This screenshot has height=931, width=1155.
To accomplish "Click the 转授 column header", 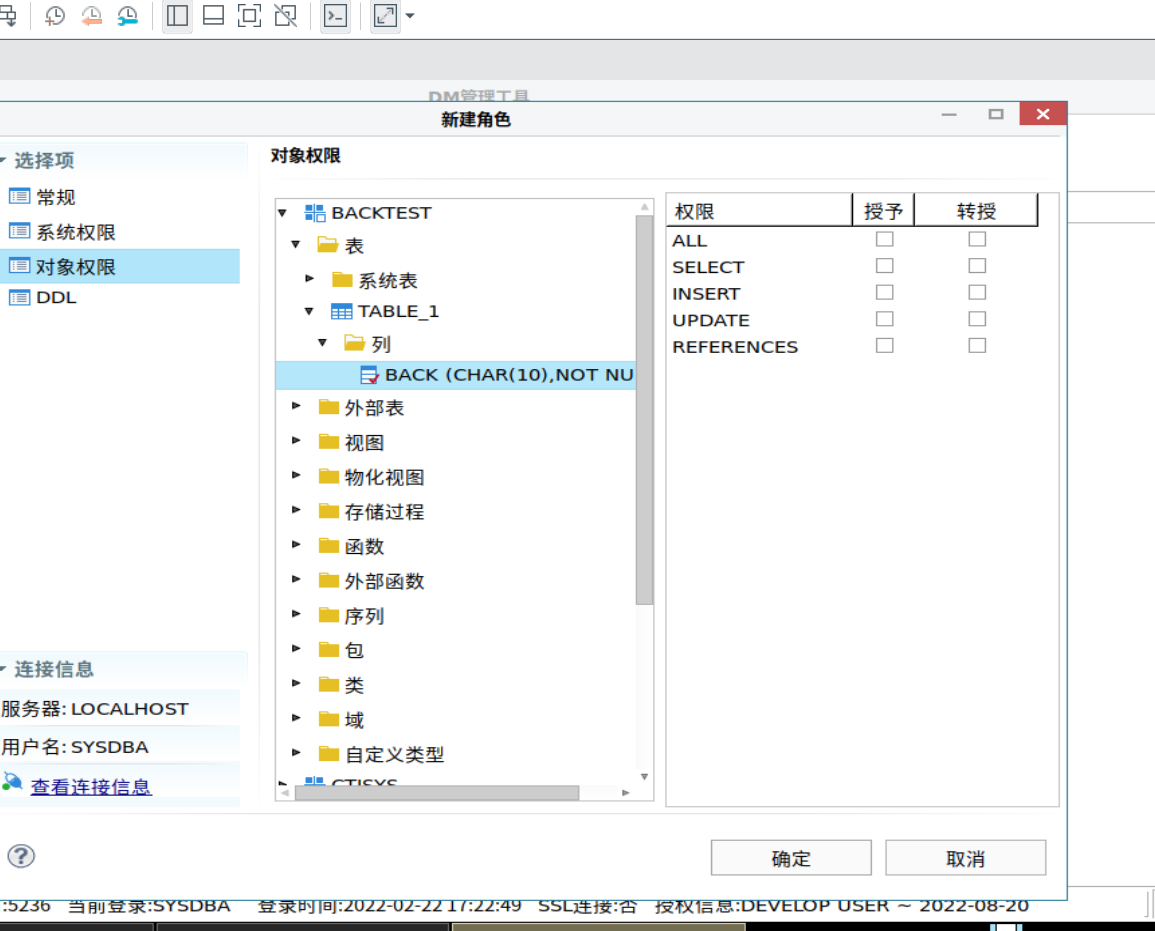I will (x=976, y=211).
